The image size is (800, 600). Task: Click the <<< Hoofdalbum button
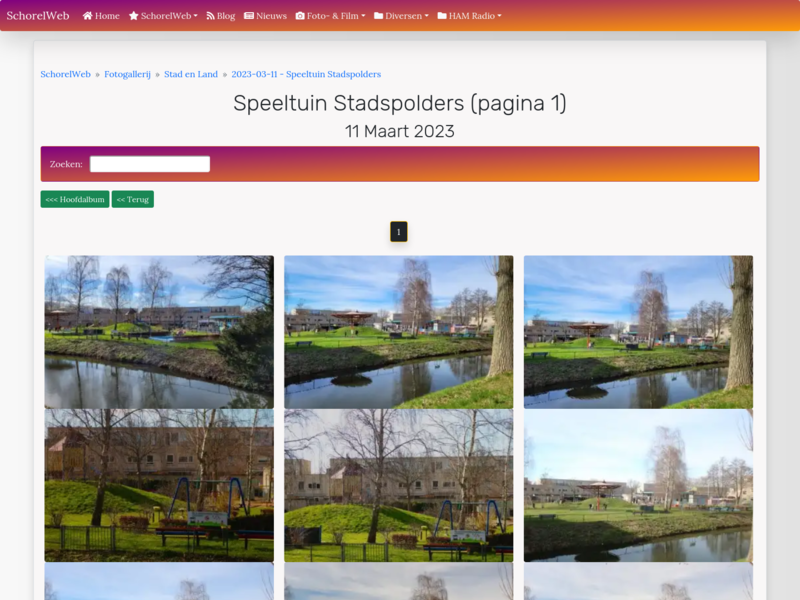pos(75,199)
